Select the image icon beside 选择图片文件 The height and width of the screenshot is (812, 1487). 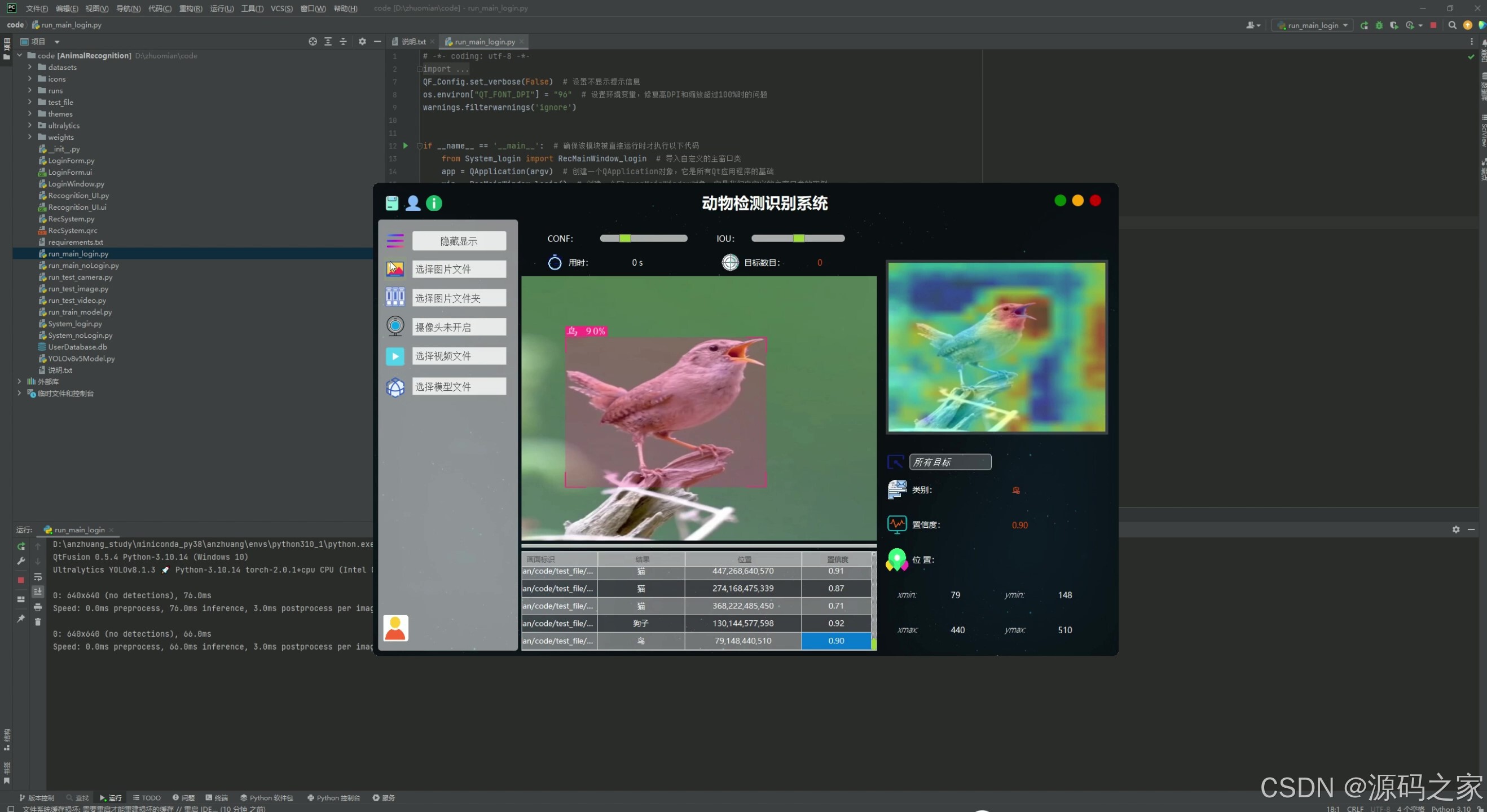[395, 268]
